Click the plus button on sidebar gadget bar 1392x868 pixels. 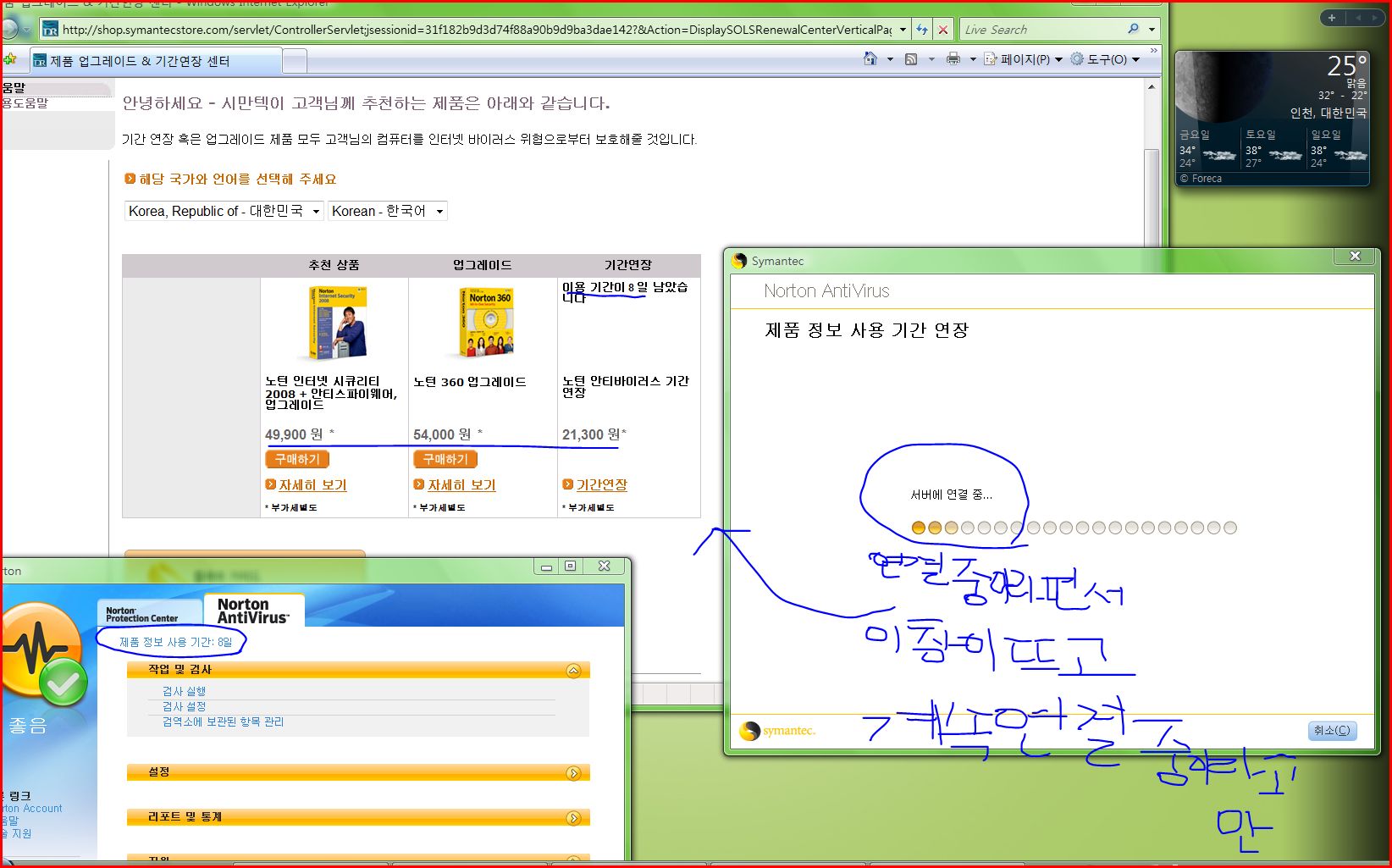point(1332,18)
